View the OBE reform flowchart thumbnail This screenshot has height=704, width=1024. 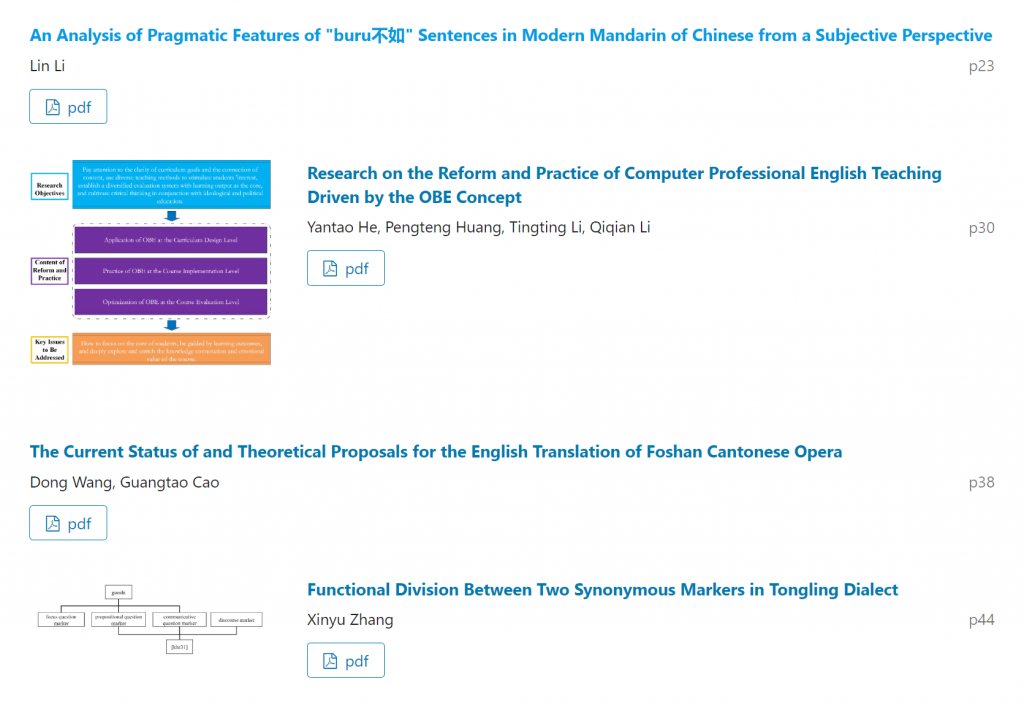[x=151, y=262]
